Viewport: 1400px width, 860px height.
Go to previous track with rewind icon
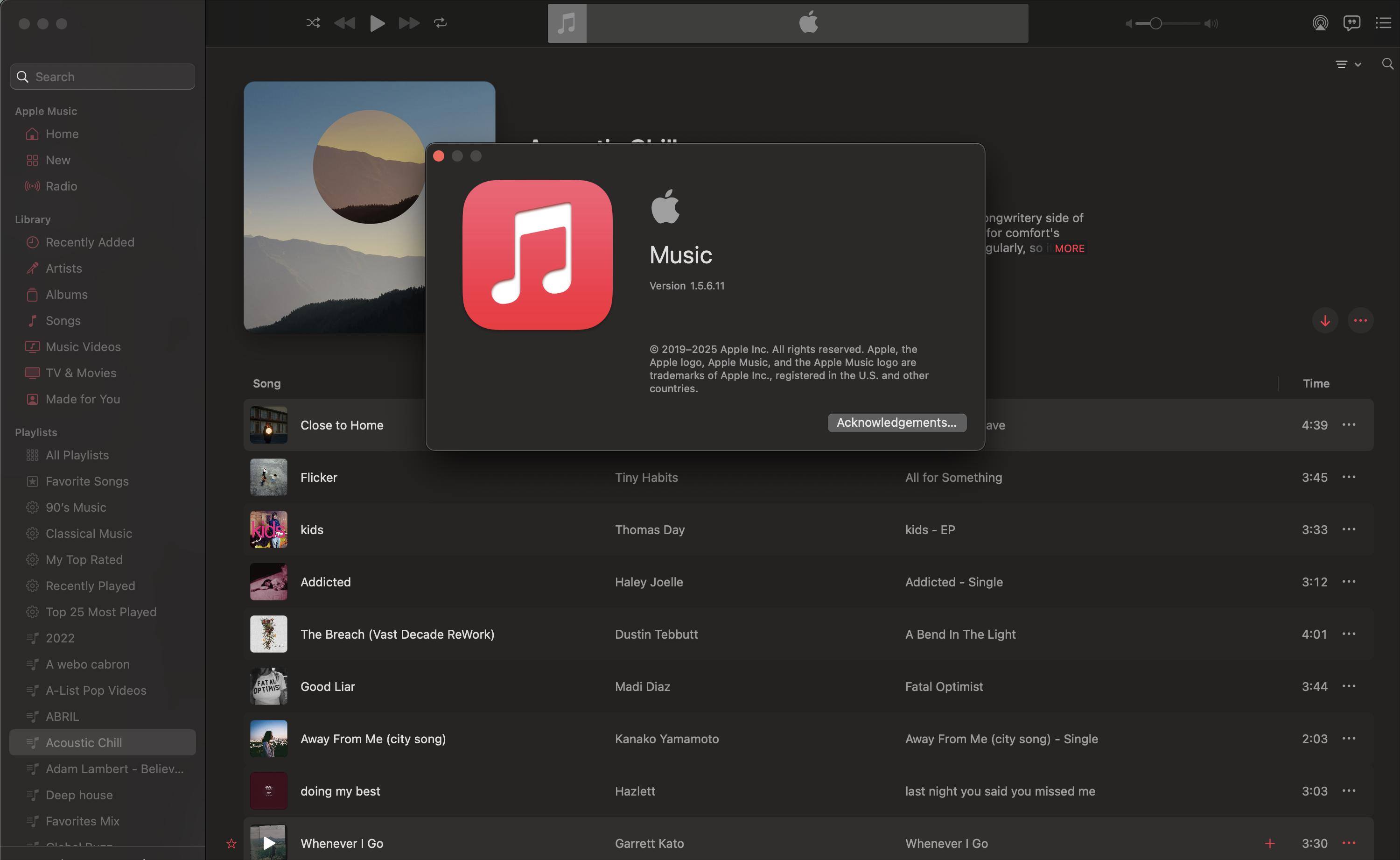[344, 23]
